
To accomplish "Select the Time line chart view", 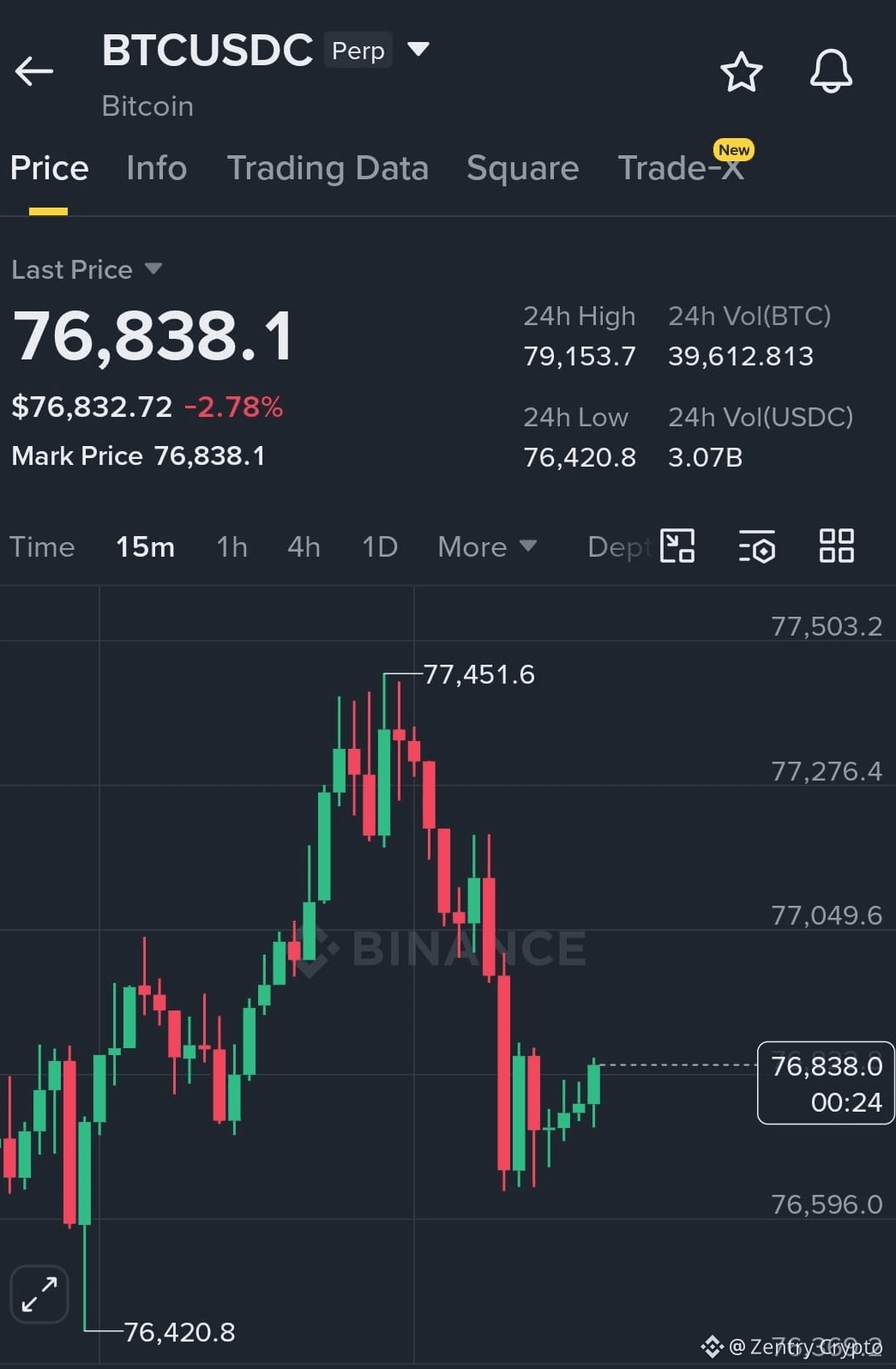I will [42, 546].
